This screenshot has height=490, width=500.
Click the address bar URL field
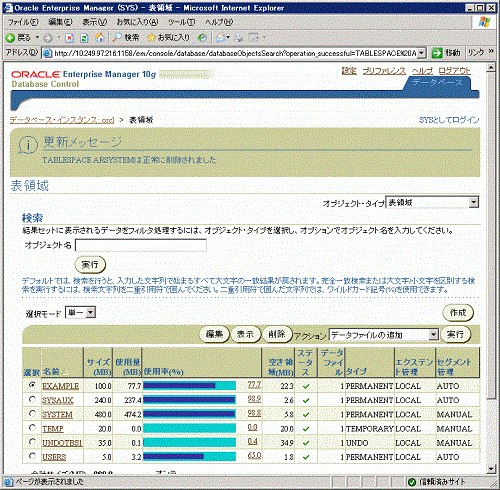(235, 53)
